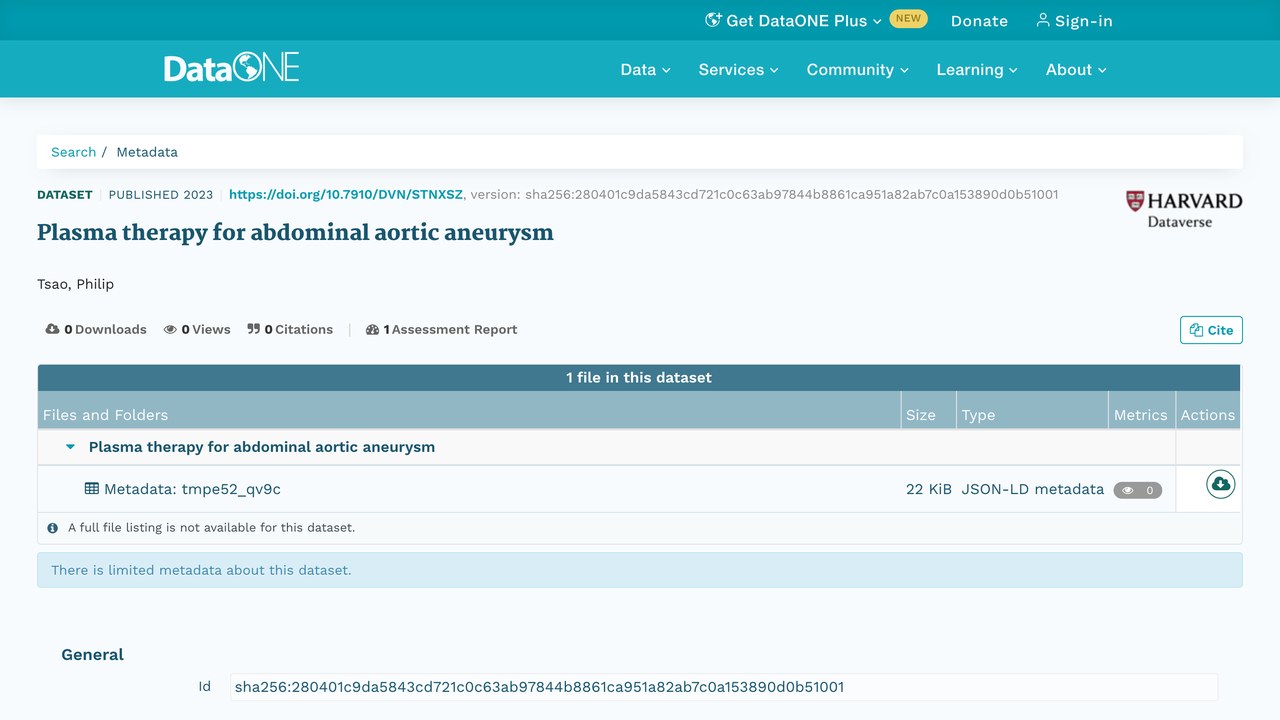Image resolution: width=1280 pixels, height=720 pixels.
Task: Click the 1 Assessment Report text
Action: click(451, 329)
